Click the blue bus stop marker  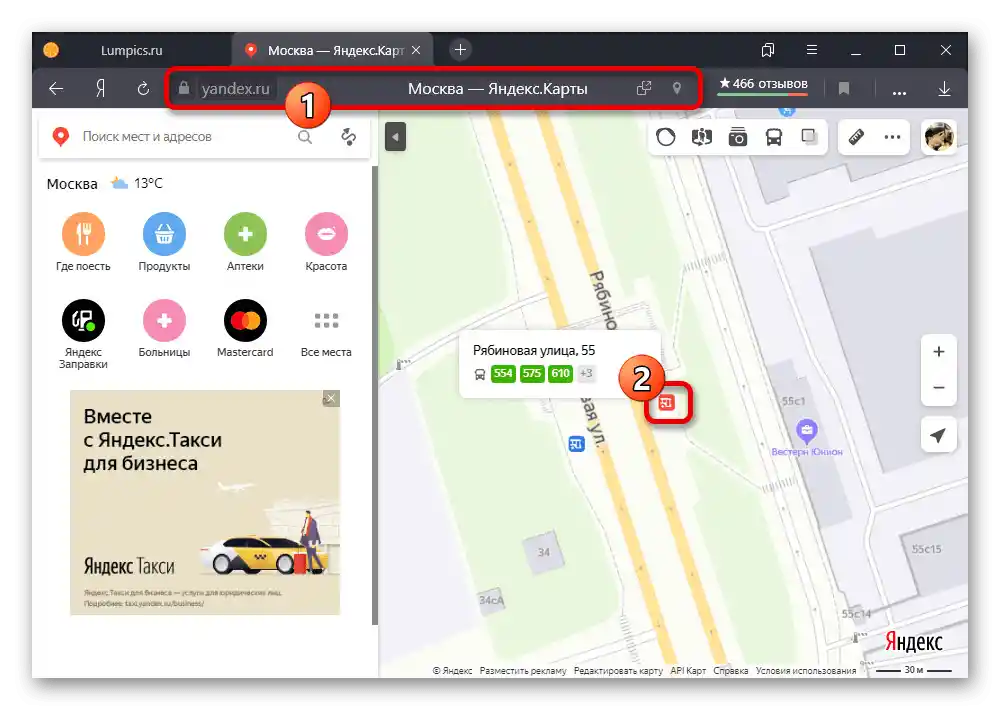point(577,444)
